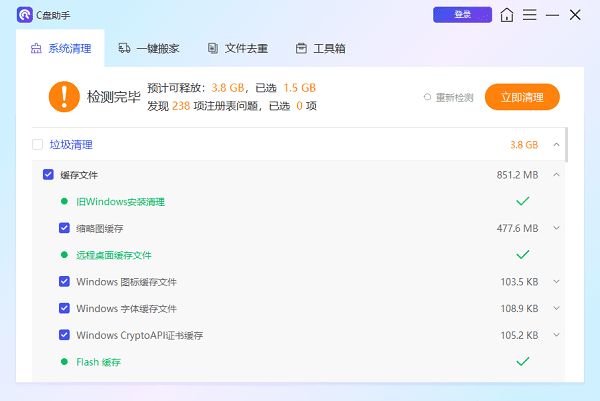Click the 登录 login button
Viewport: 600px width, 401px height.
[x=462, y=15]
